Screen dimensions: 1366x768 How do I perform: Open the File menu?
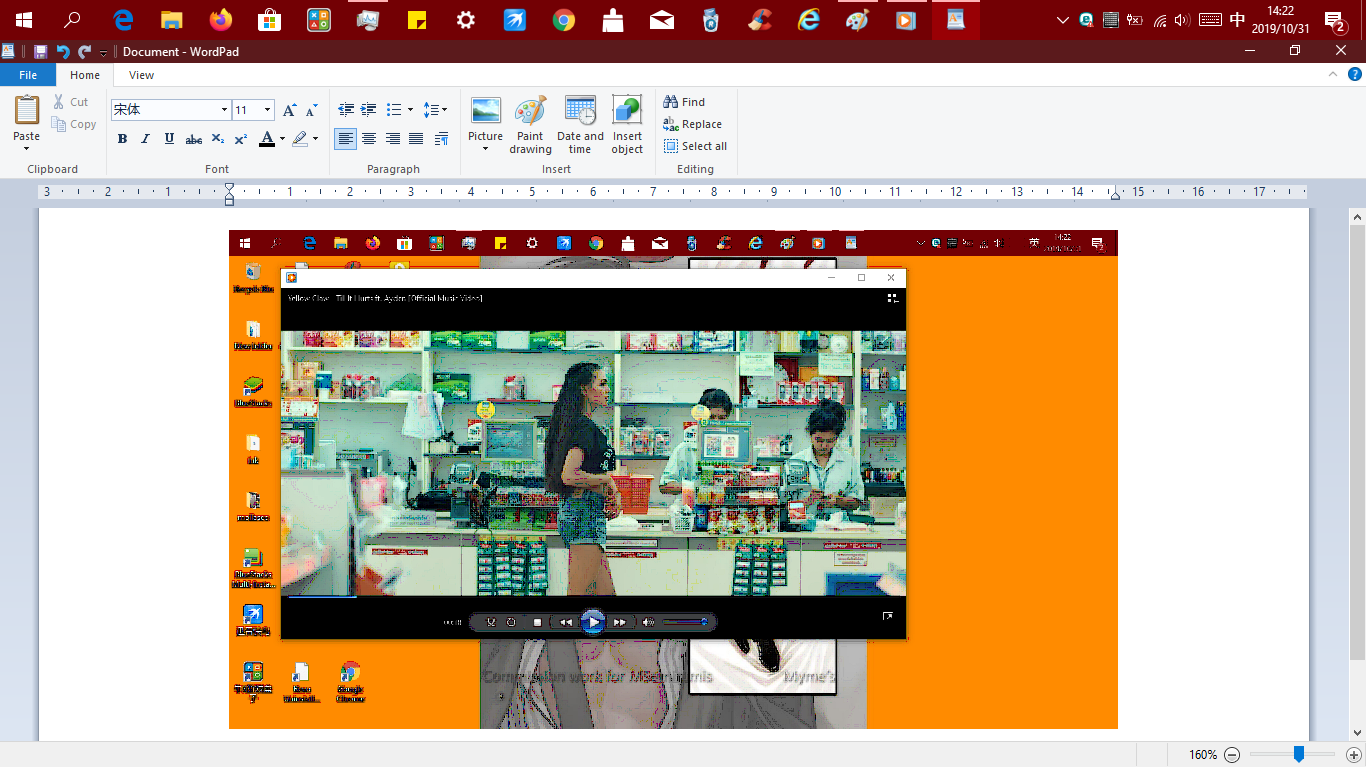tap(28, 75)
